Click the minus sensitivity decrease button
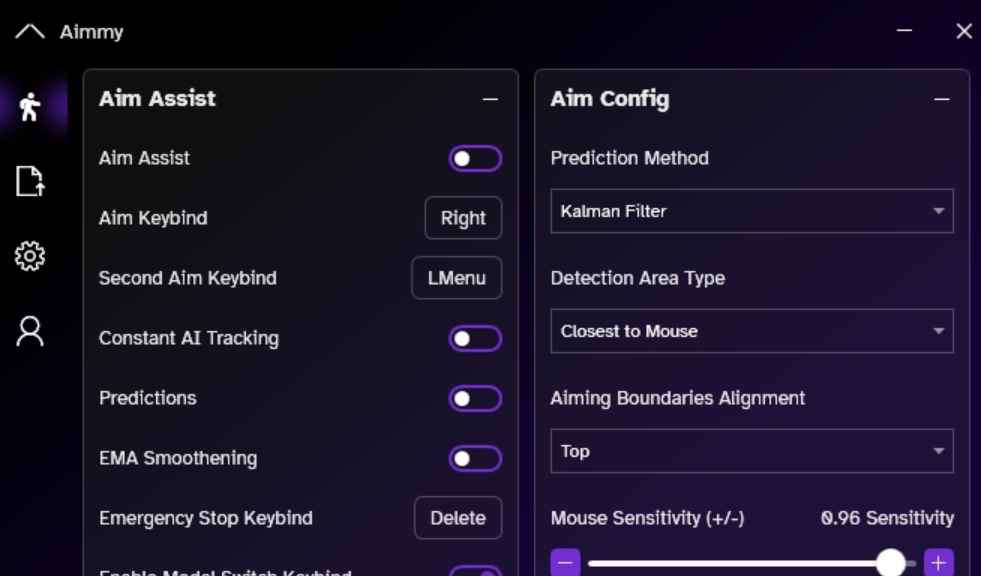This screenshot has width=981, height=576. click(x=565, y=562)
